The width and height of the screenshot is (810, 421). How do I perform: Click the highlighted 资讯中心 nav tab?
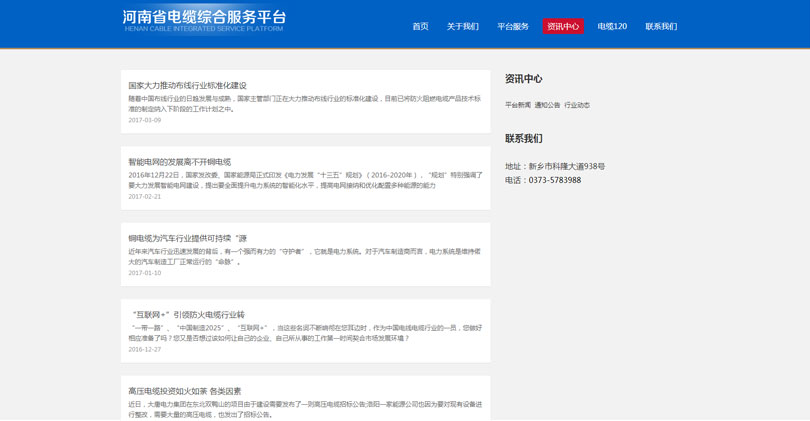[x=563, y=27]
